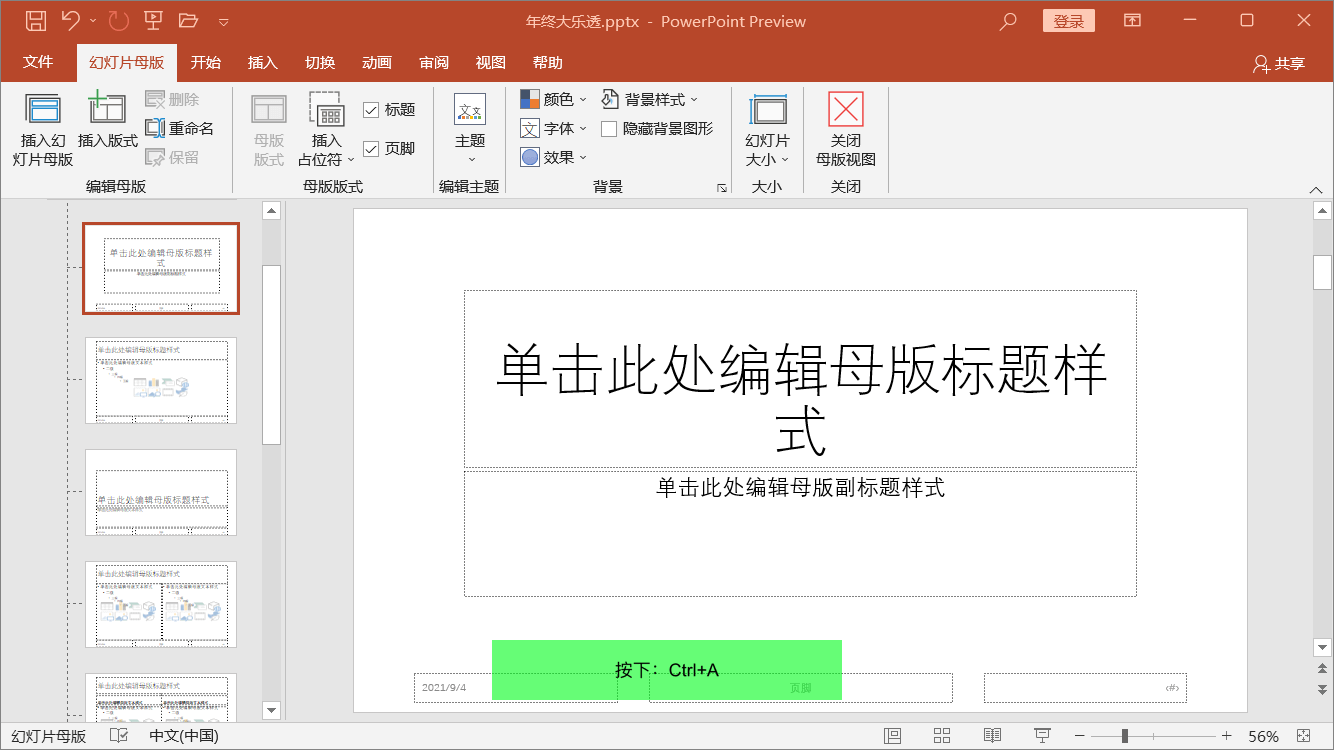This screenshot has height=750, width=1334.
Task: Insert a new layout (插入版式)
Action: click(x=107, y=120)
